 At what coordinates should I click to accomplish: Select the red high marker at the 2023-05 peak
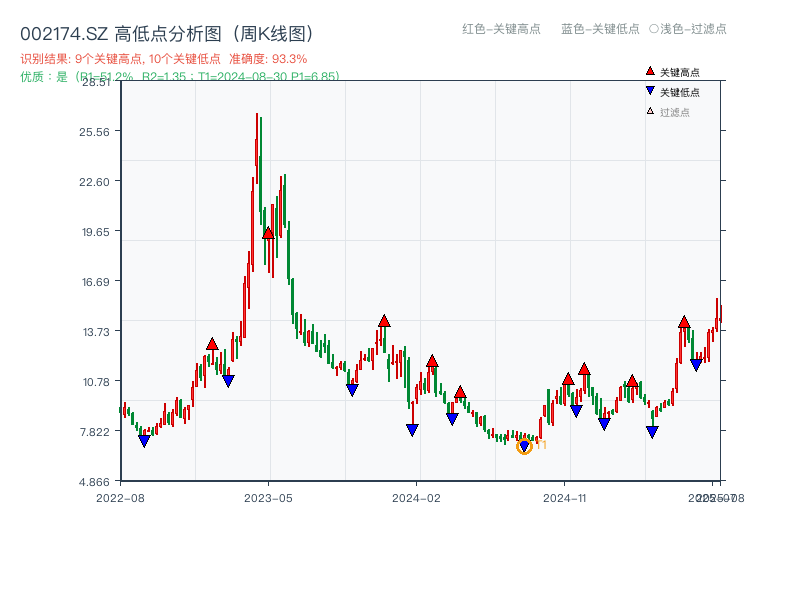[266, 232]
